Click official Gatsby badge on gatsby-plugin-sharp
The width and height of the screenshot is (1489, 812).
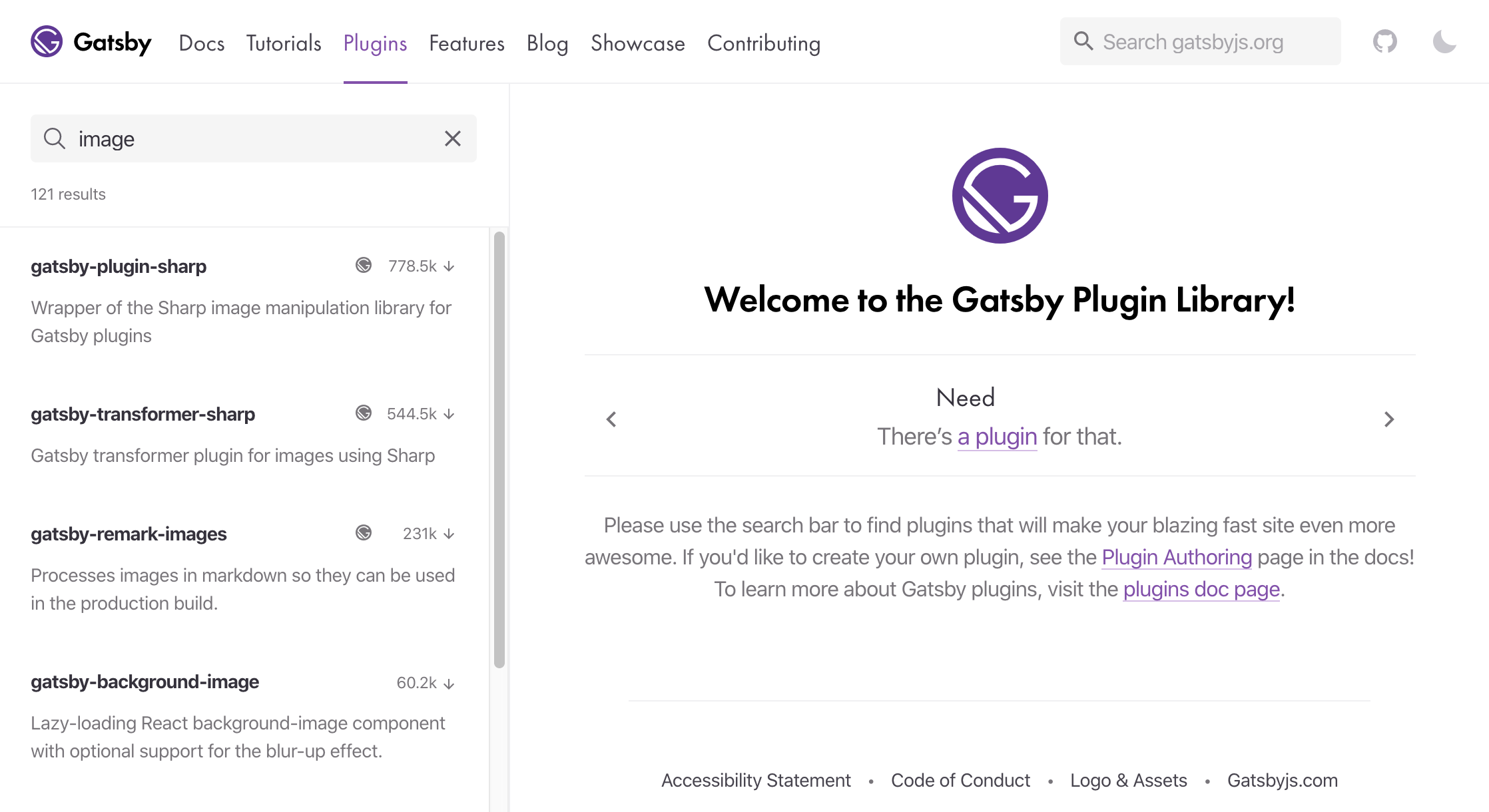(x=364, y=266)
